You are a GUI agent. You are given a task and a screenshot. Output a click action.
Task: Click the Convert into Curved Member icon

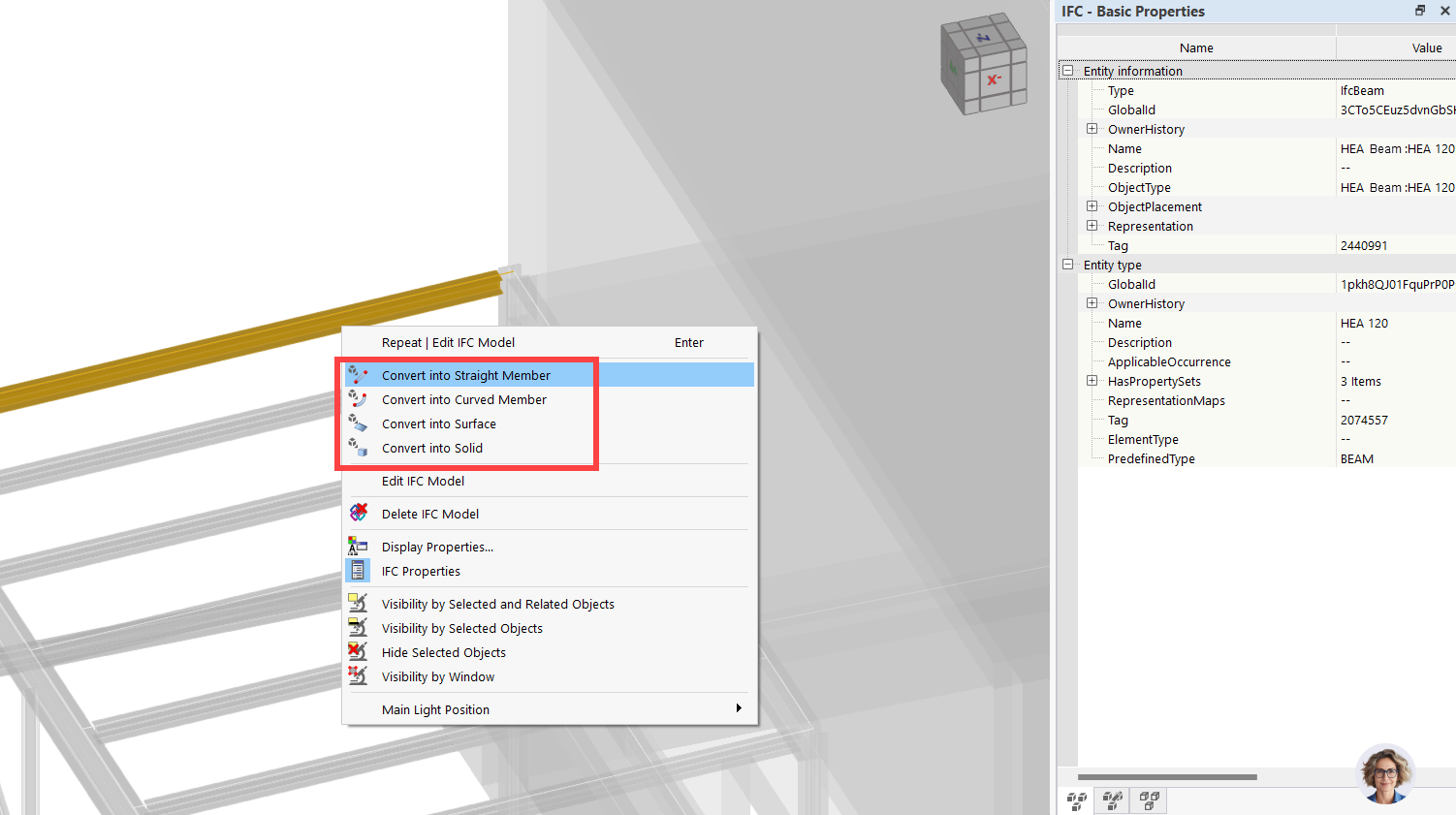click(359, 399)
